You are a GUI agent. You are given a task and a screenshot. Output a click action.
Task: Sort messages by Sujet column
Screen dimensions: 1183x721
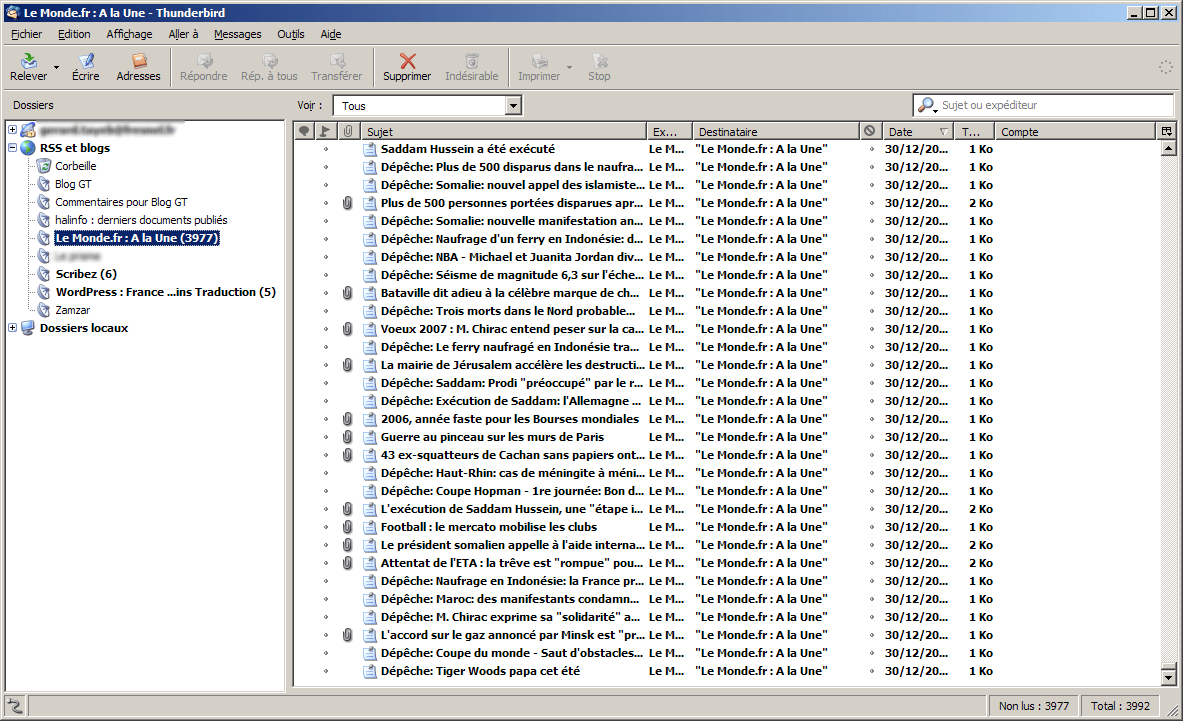click(503, 131)
